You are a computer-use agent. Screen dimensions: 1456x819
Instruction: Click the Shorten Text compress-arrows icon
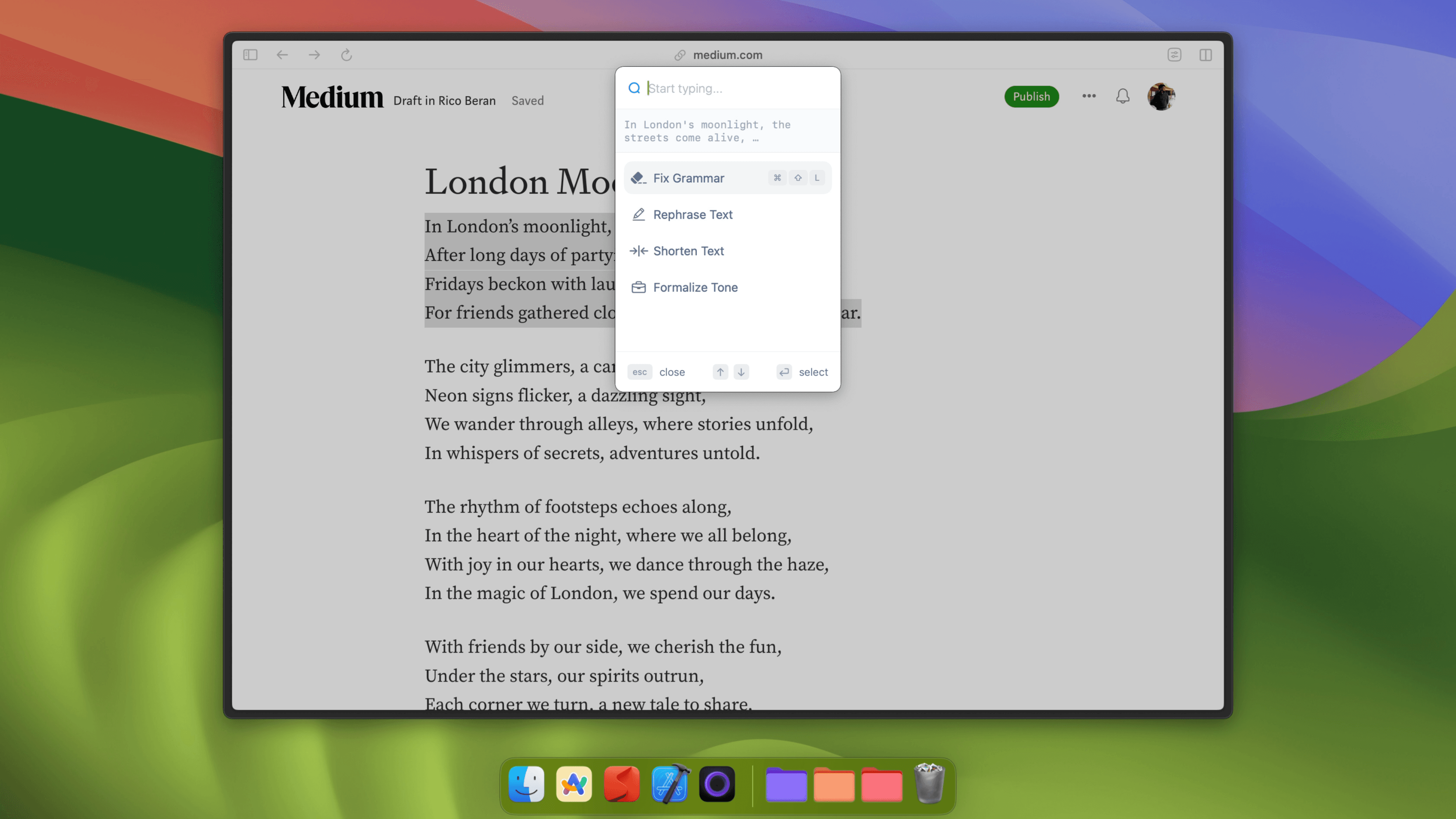point(639,251)
